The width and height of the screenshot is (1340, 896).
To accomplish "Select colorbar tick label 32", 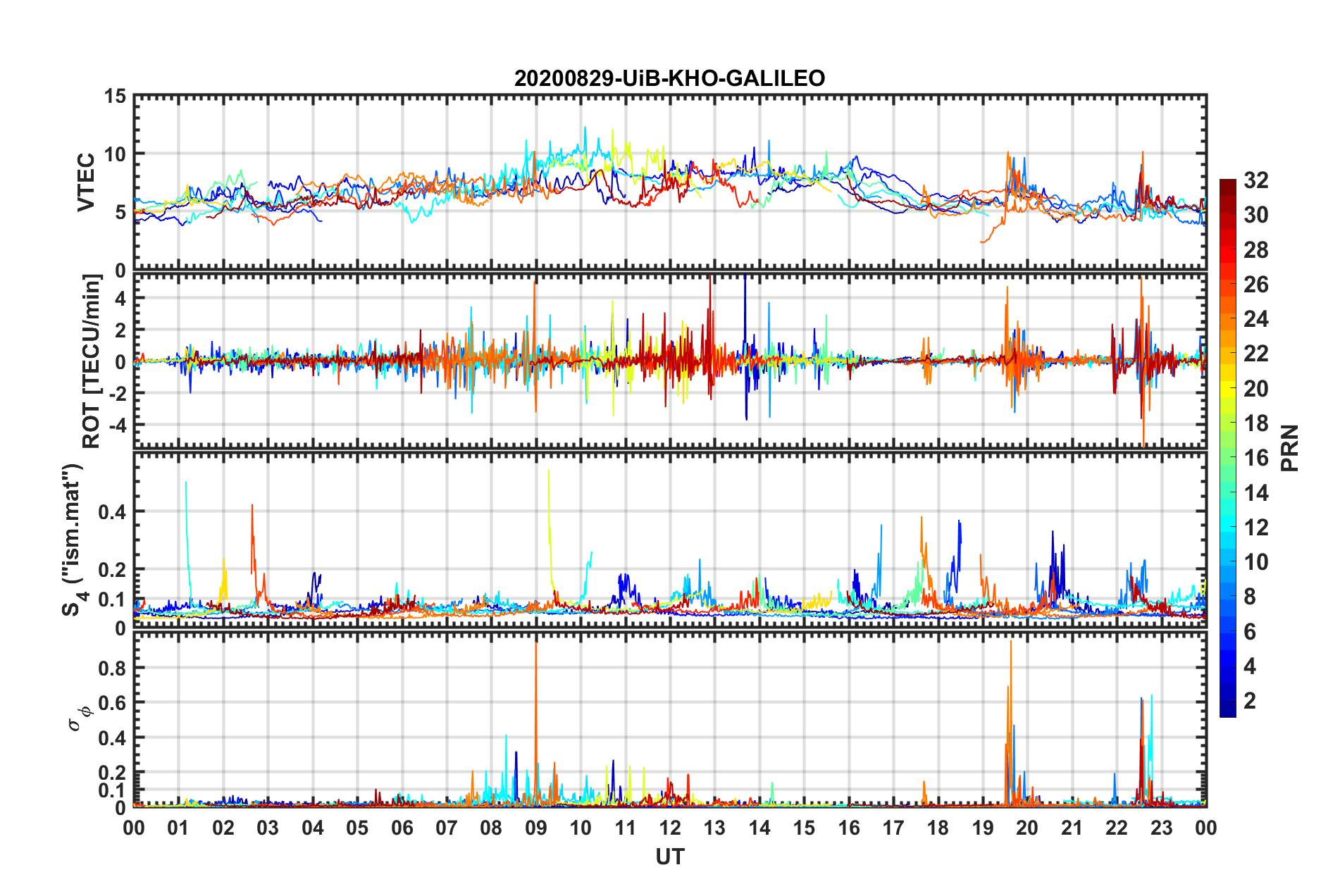I will pos(1256,180).
